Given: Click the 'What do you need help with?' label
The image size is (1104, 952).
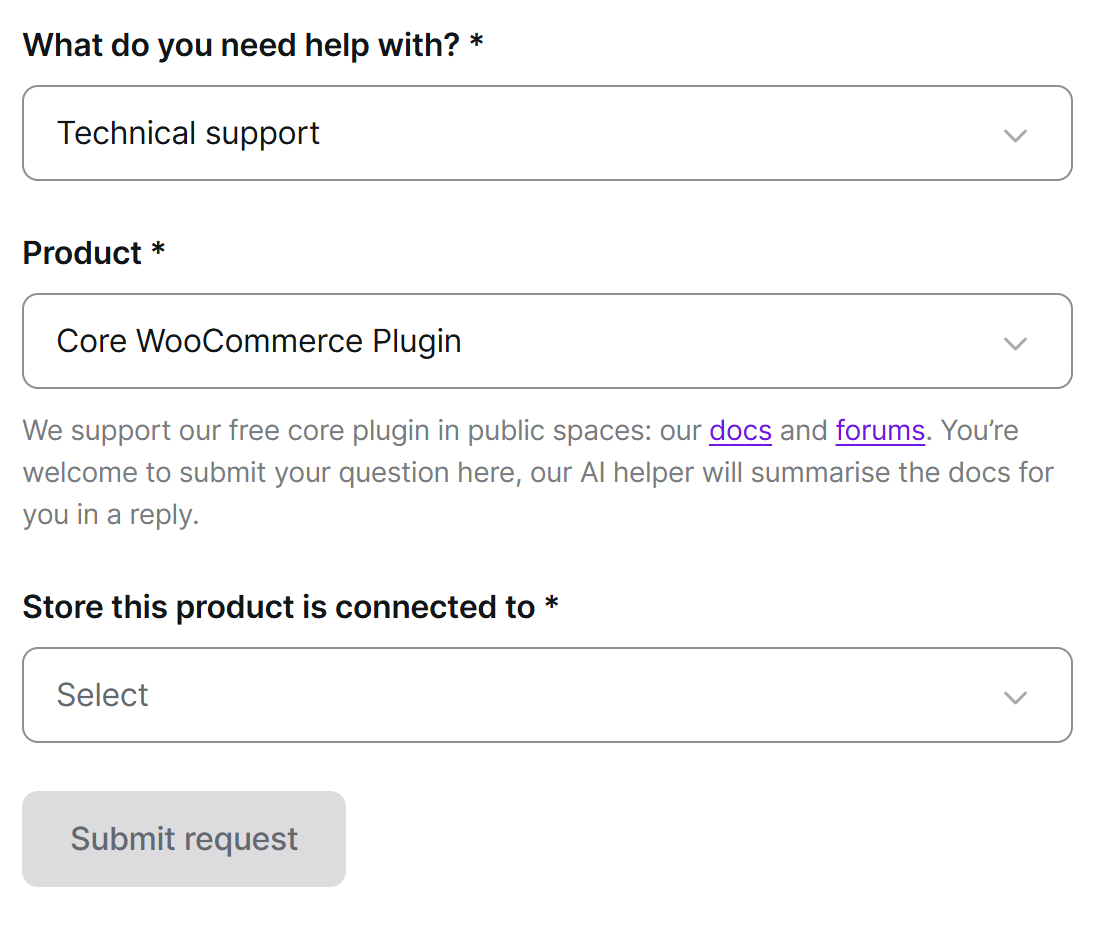Looking at the screenshot, I should pos(242,45).
